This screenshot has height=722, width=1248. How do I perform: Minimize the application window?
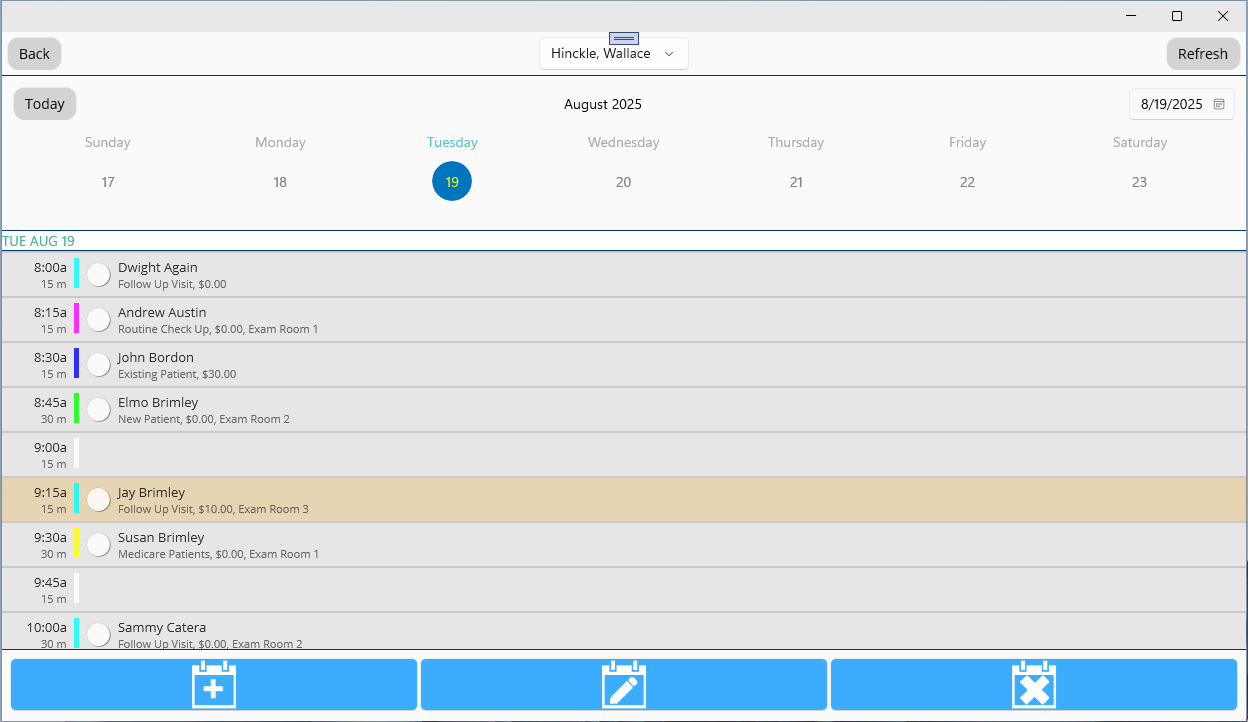1131,16
